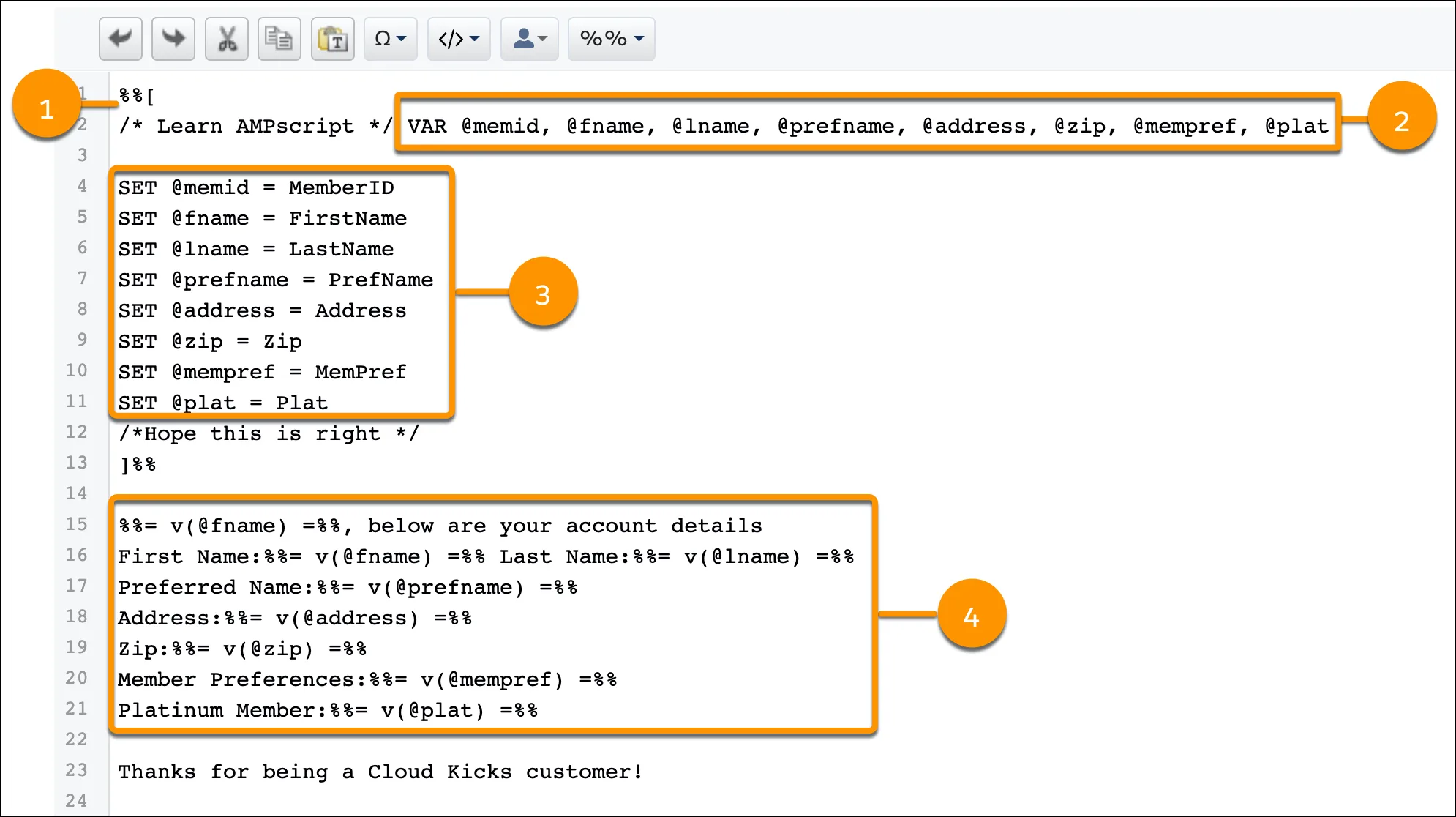Image resolution: width=1456 pixels, height=817 pixels.
Task: Toggle visibility of section 4 output block
Action: [969, 617]
